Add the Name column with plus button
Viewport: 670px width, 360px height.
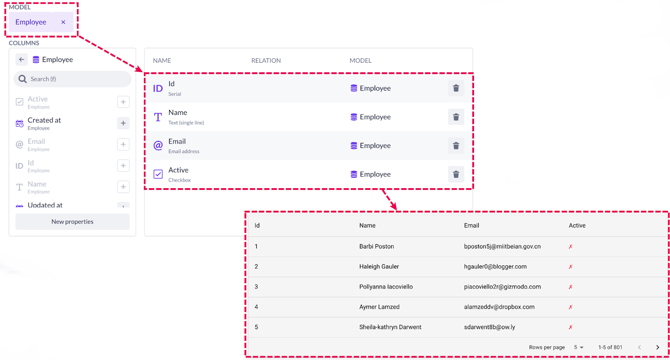point(123,187)
